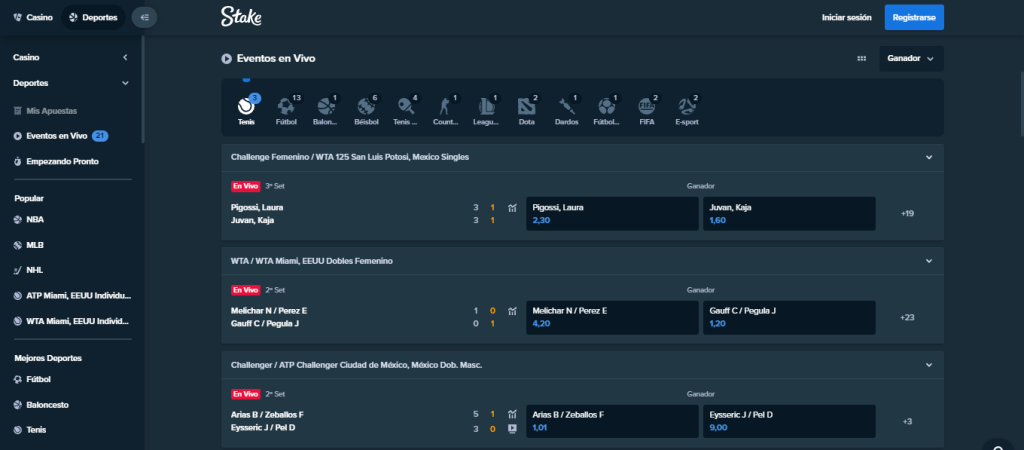
Task: Select the Dardos icon
Action: (566, 110)
